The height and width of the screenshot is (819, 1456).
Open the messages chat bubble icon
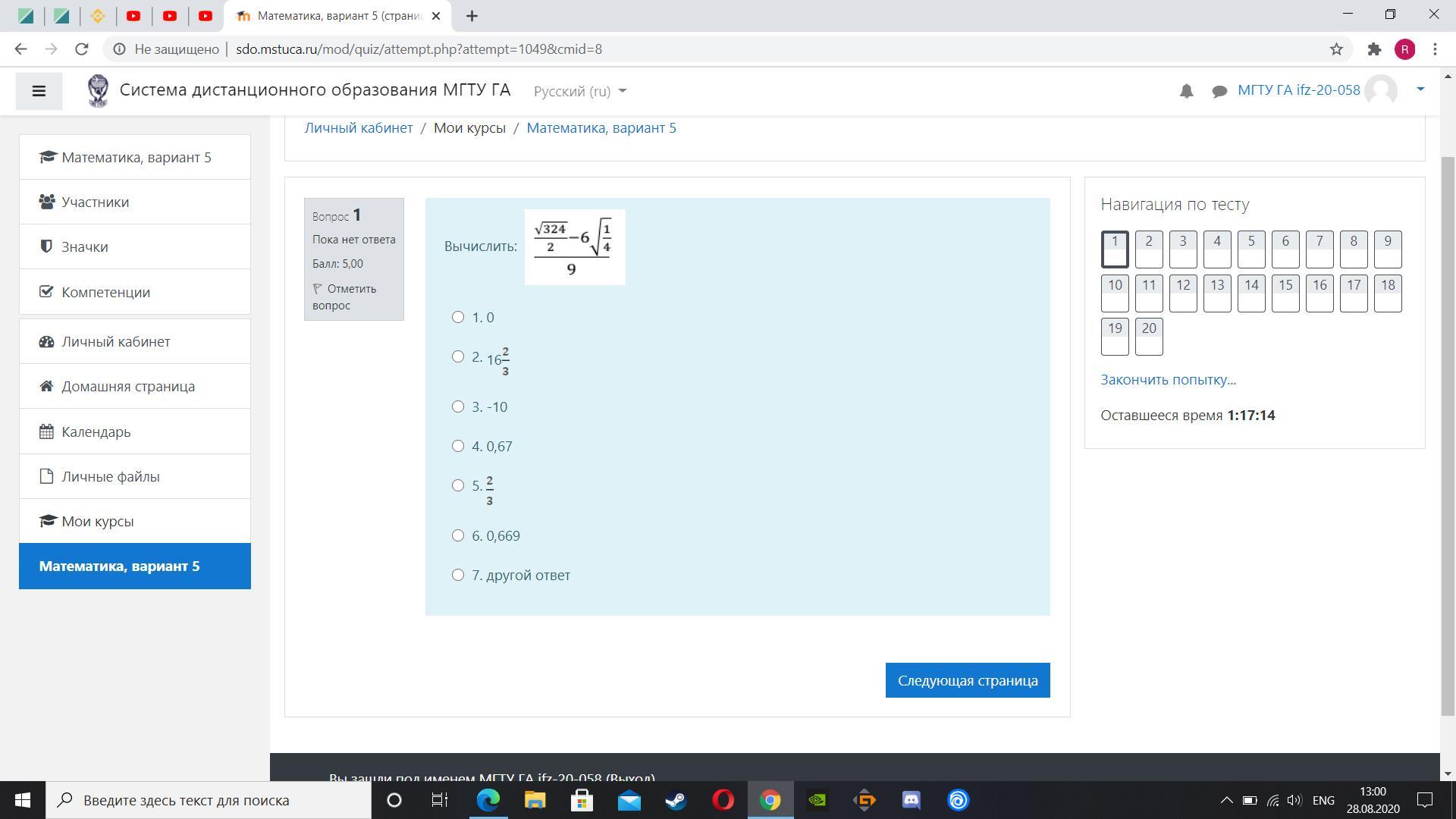pyautogui.click(x=1219, y=91)
